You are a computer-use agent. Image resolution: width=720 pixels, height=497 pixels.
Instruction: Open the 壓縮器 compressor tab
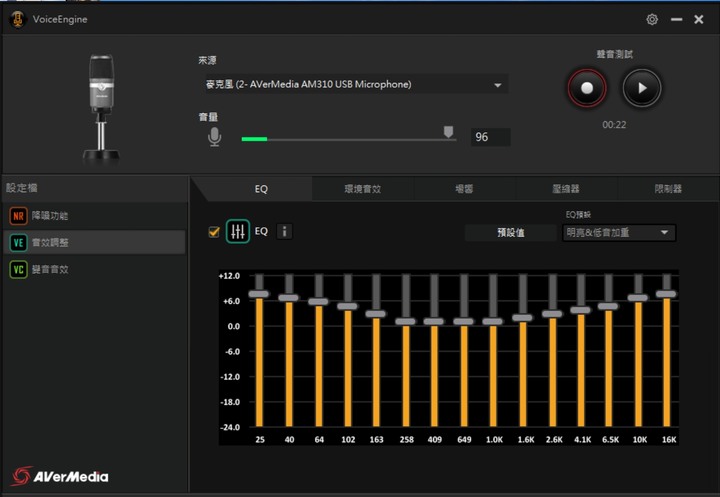pyautogui.click(x=566, y=189)
